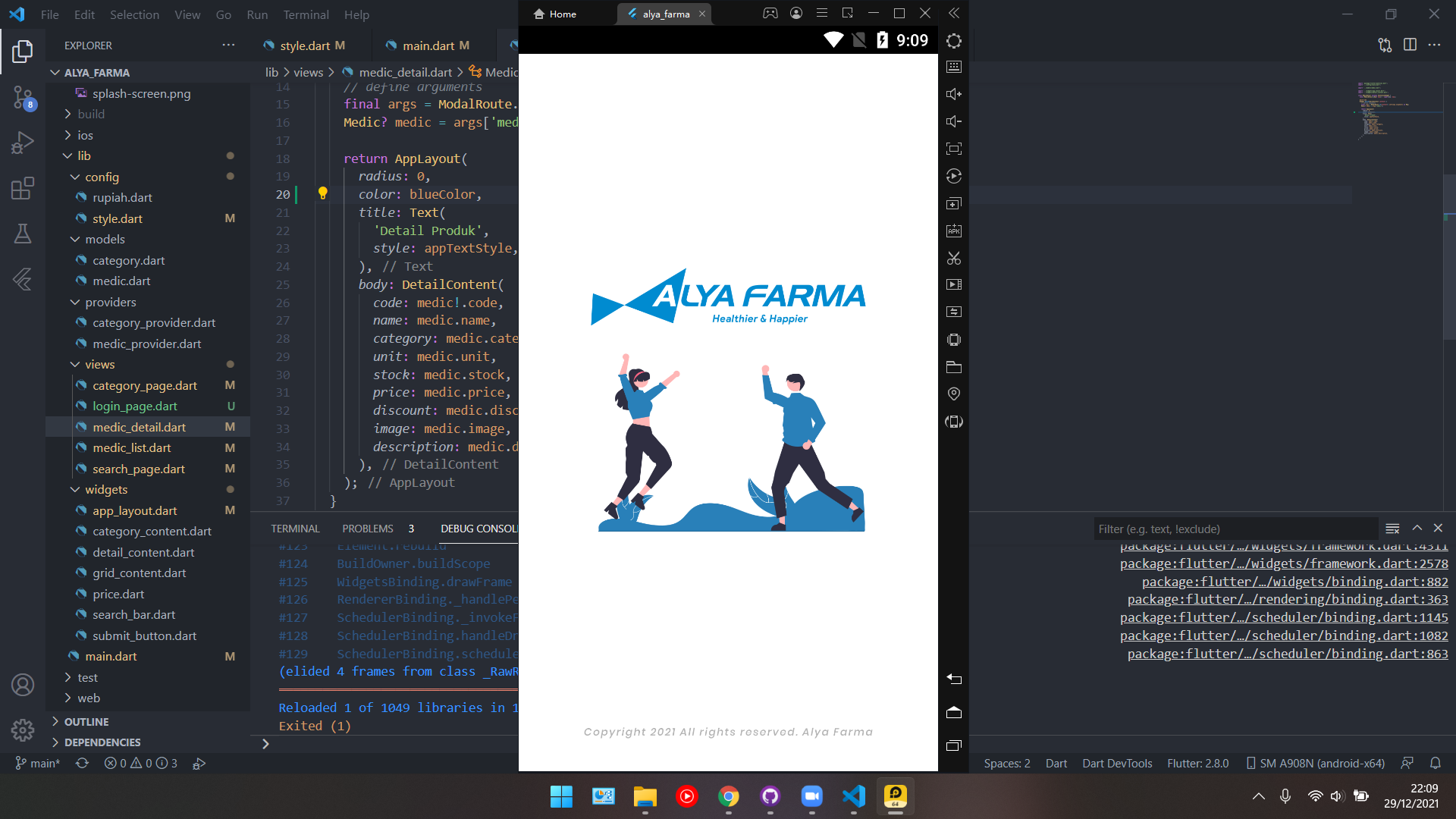Viewport: 1456px width, 819px height.
Task: Open Source Control in the Activity Bar
Action: tap(23, 99)
